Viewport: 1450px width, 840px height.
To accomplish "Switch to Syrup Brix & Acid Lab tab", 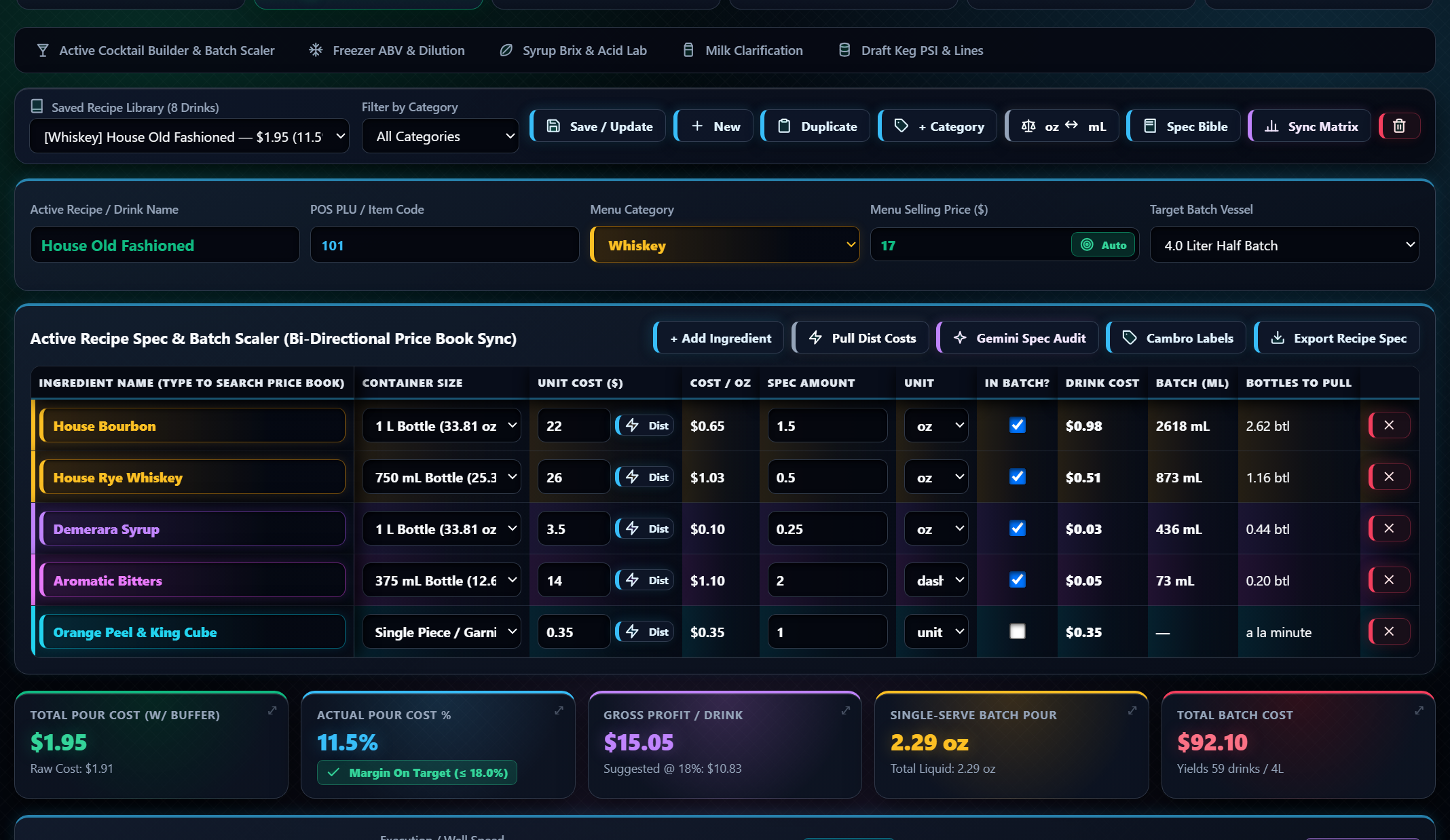I will (x=574, y=50).
